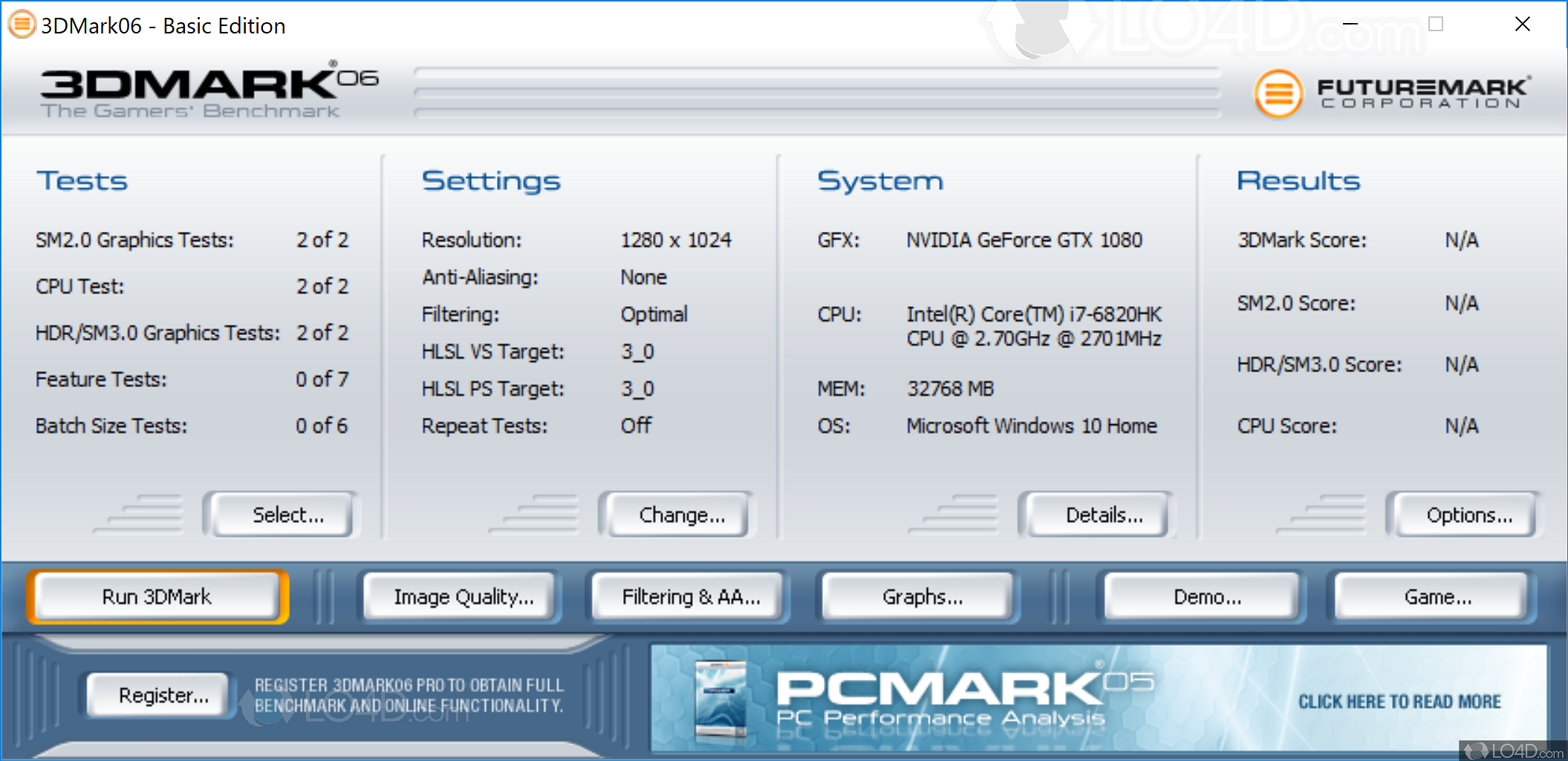Click the 3DMark06 app icon in title bar

[22, 25]
